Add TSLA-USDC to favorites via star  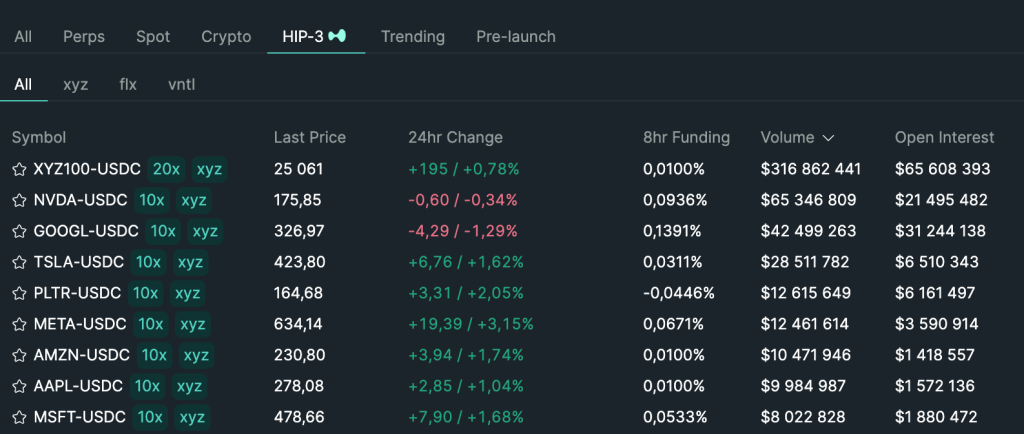[x=19, y=263]
